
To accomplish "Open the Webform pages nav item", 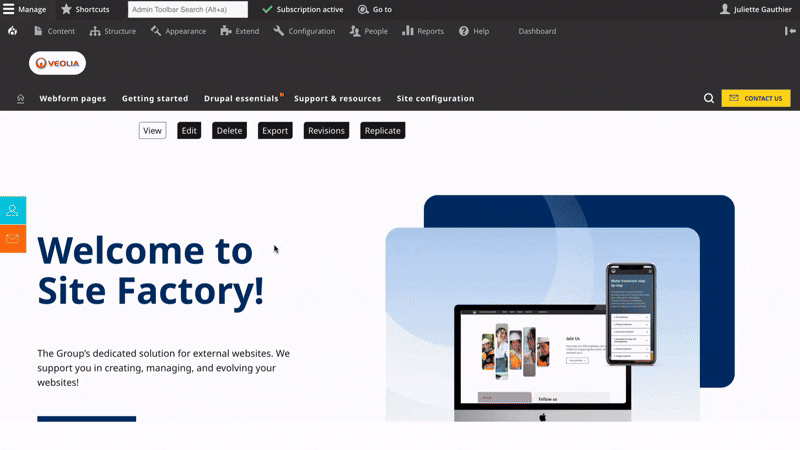I will [x=72, y=98].
